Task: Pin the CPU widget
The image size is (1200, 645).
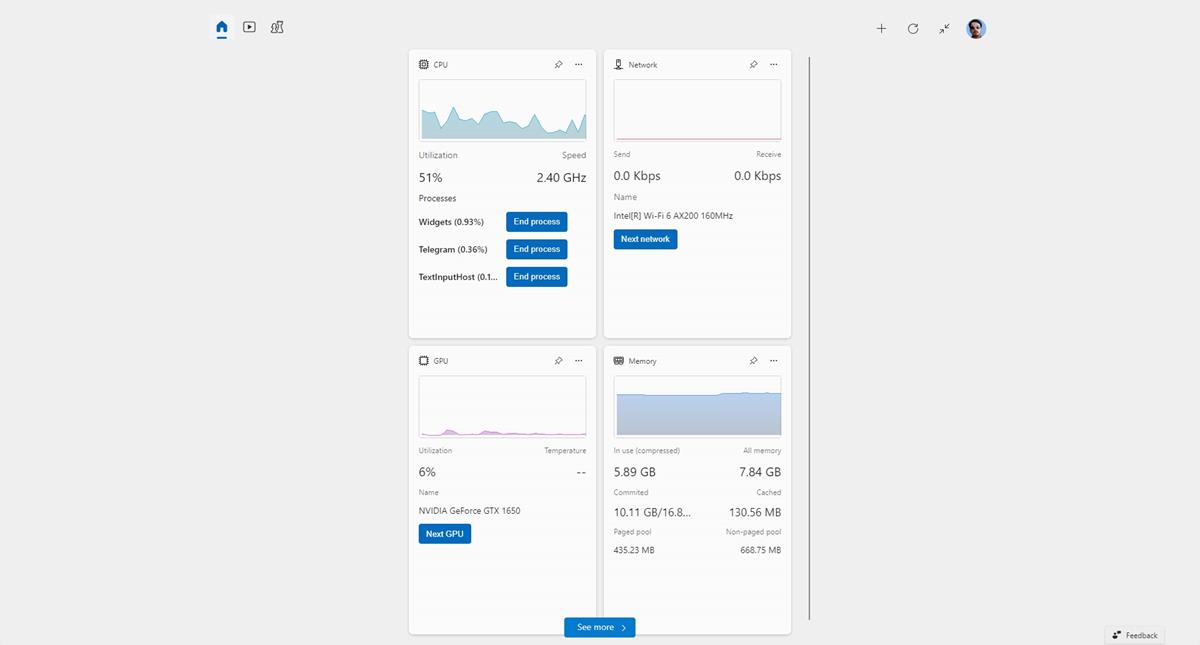Action: tap(559, 65)
